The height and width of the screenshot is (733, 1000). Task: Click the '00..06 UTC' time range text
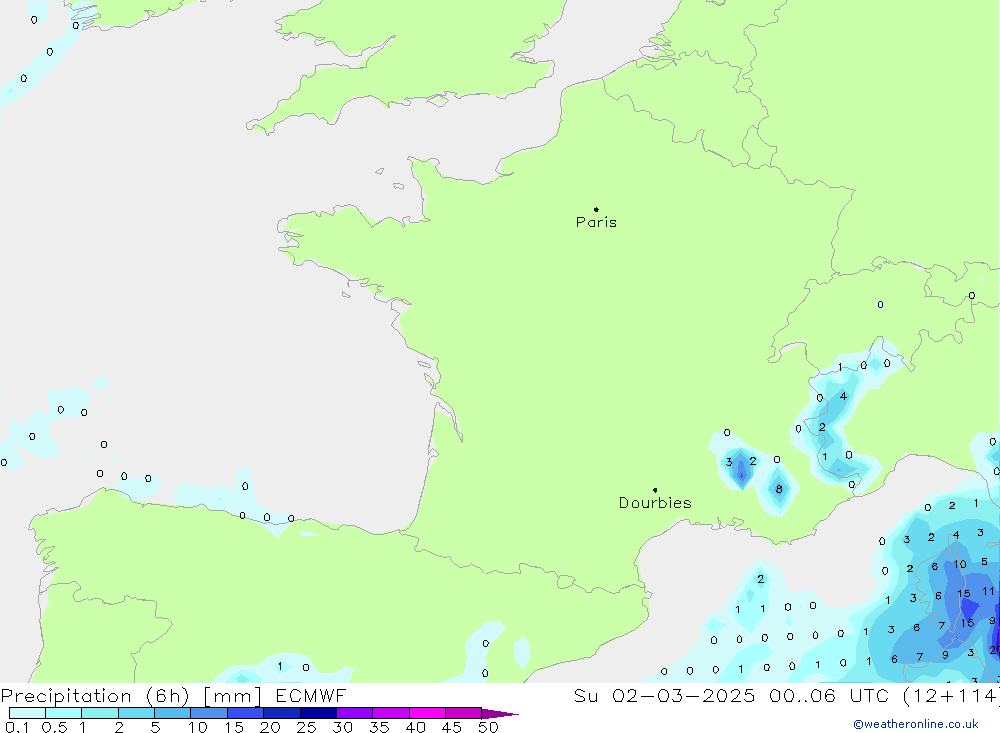[x=829, y=695]
